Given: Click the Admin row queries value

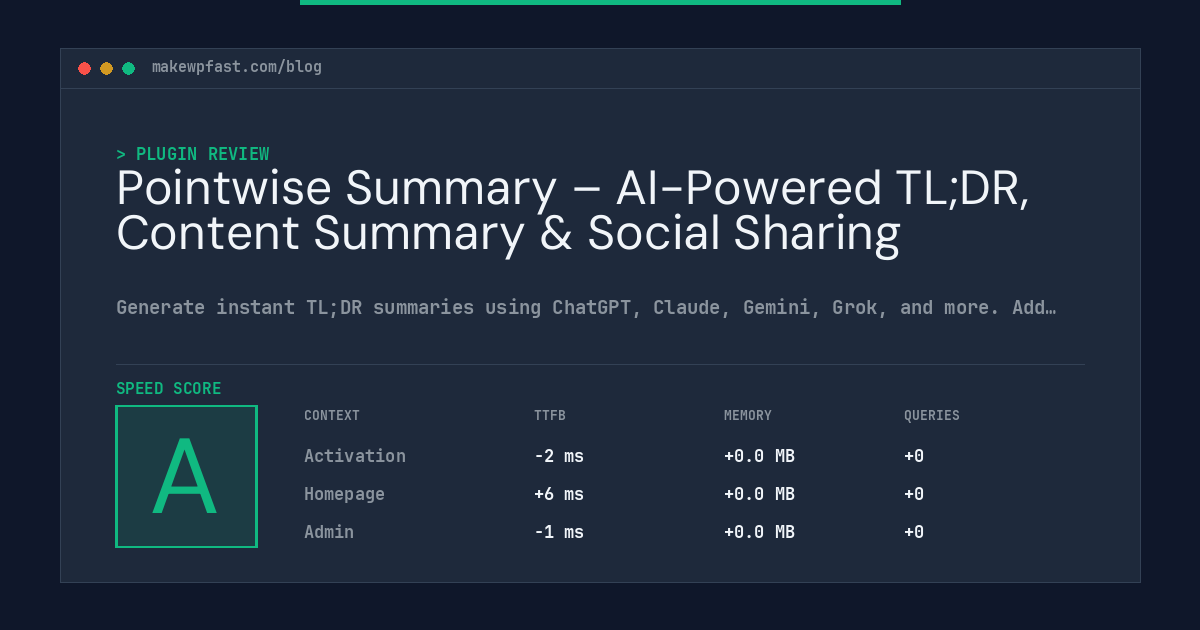Looking at the screenshot, I should click(x=914, y=532).
